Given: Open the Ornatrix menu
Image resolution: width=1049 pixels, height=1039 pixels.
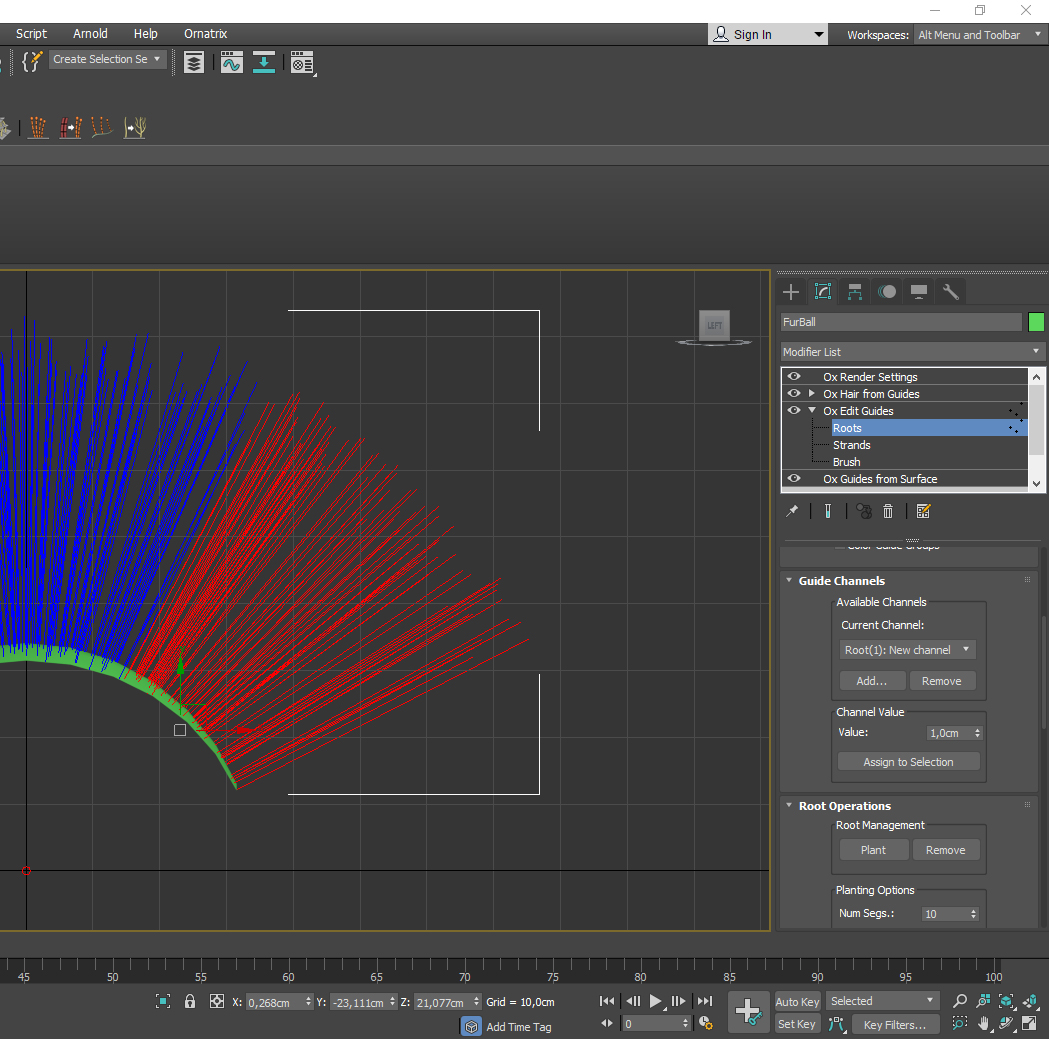Looking at the screenshot, I should (205, 34).
